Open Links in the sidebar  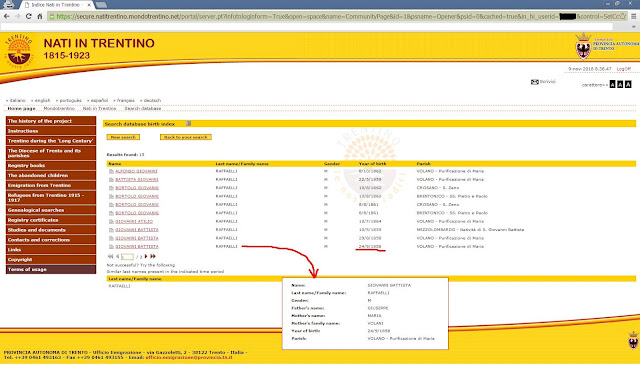point(51,250)
